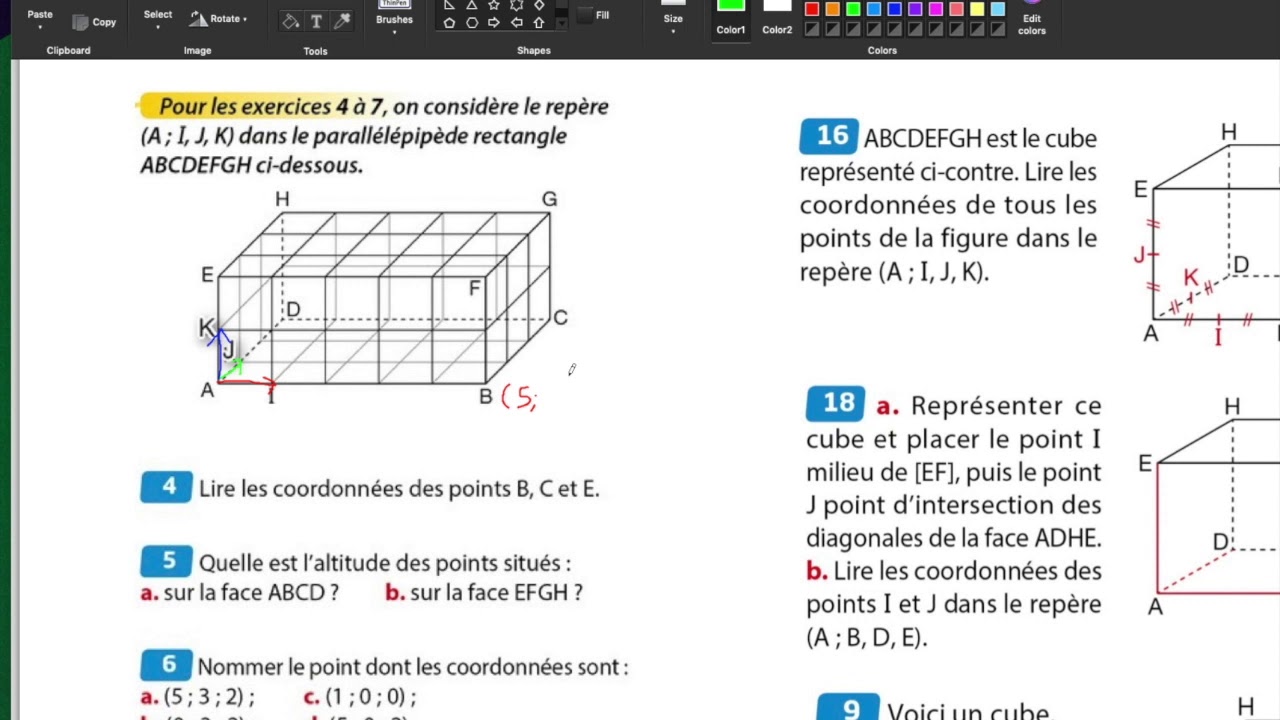Open the Rotate dropdown
The height and width of the screenshot is (720, 1280).
pyautogui.click(x=219, y=19)
